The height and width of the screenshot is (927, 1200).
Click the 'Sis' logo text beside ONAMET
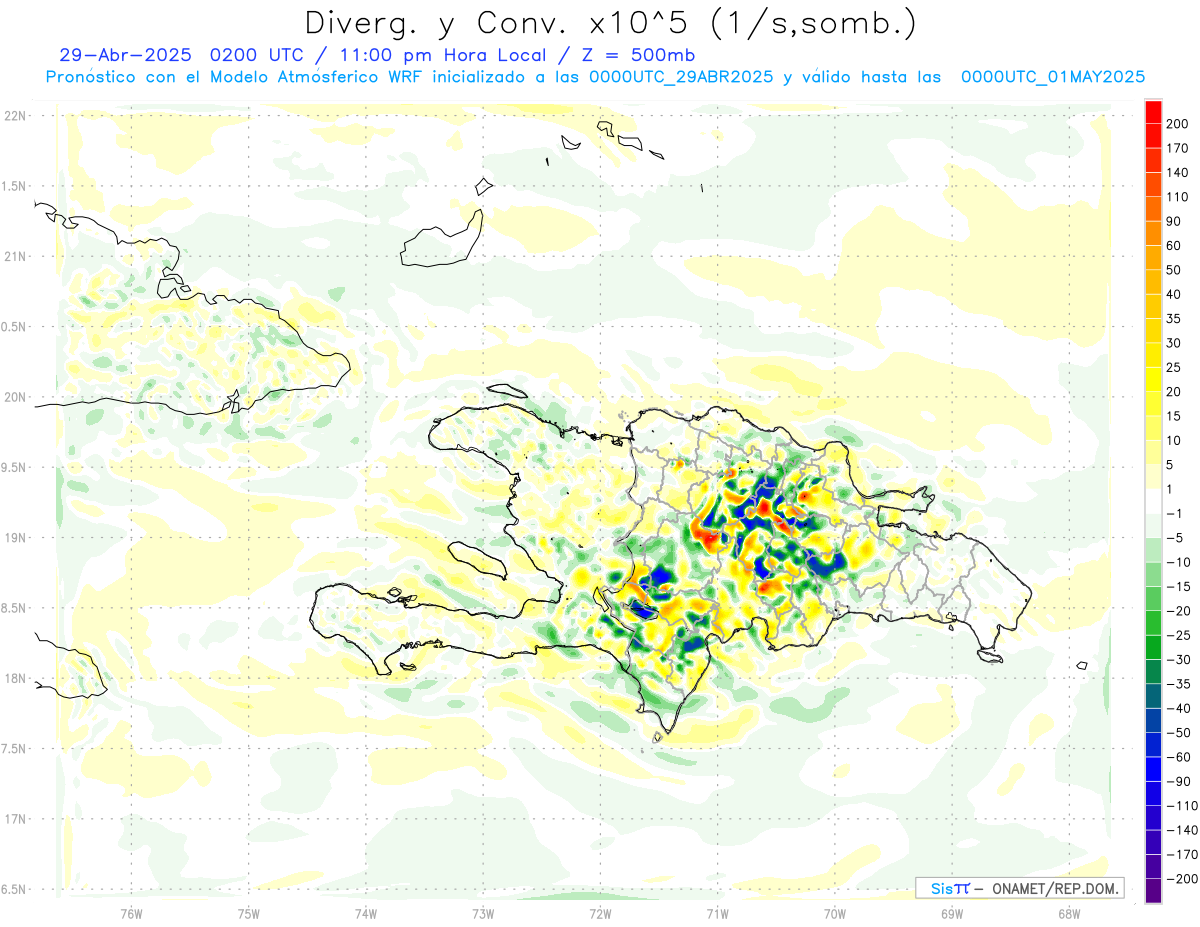[942, 888]
